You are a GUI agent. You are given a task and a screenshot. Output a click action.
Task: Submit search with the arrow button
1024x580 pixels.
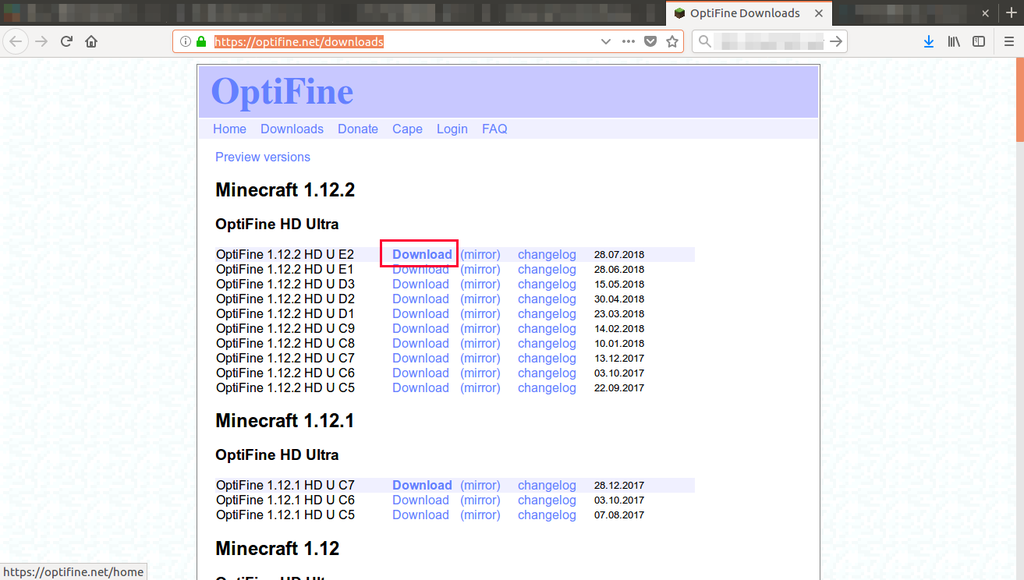point(836,42)
